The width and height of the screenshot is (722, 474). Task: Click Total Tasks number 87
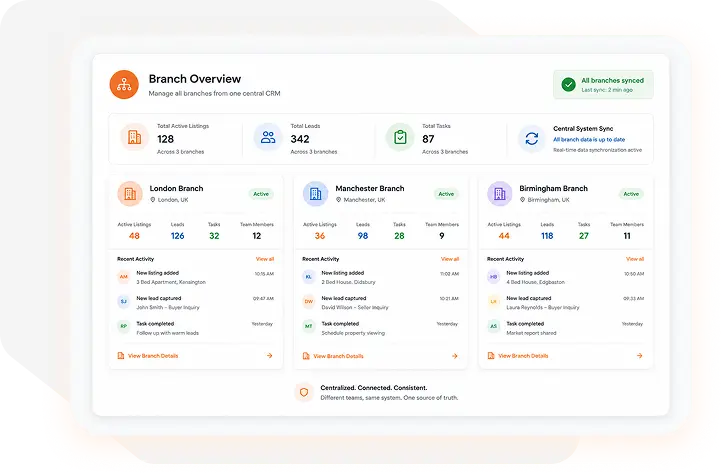click(428, 139)
